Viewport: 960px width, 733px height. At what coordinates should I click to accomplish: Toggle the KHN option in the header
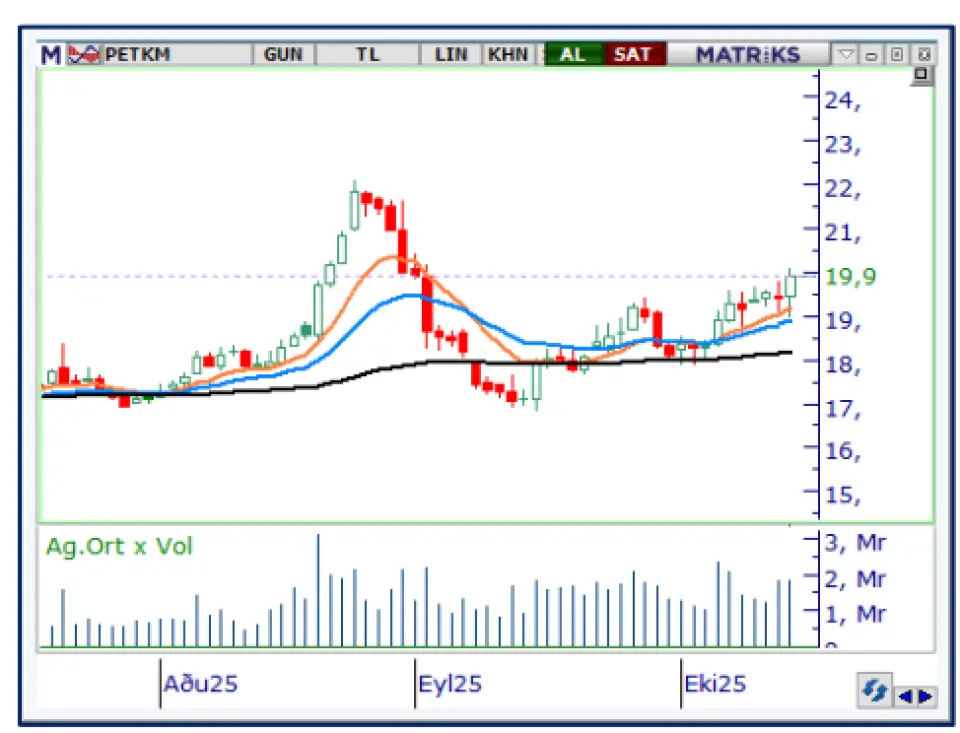pyautogui.click(x=508, y=54)
